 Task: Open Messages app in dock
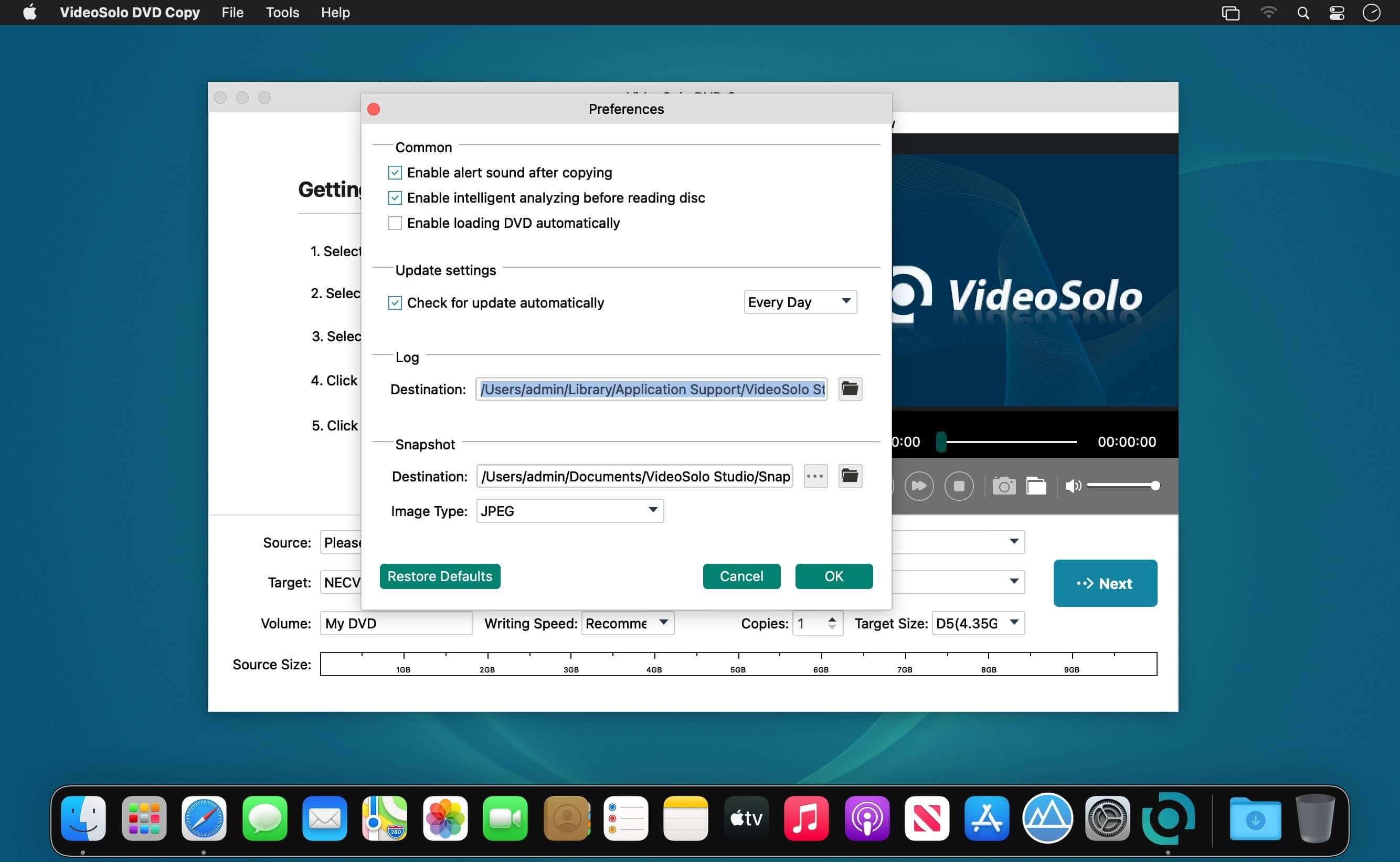pos(264,818)
